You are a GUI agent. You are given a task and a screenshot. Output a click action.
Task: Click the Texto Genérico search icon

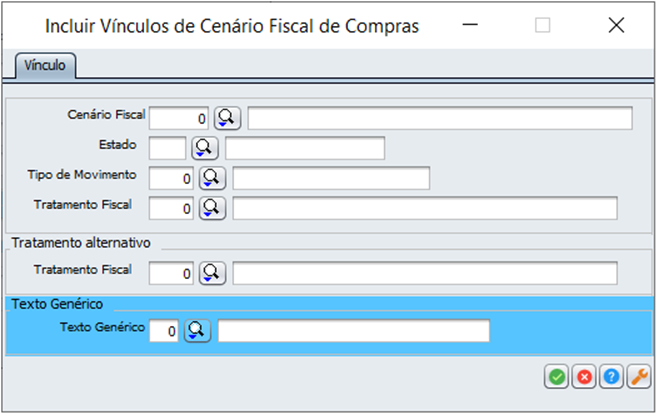click(x=197, y=330)
